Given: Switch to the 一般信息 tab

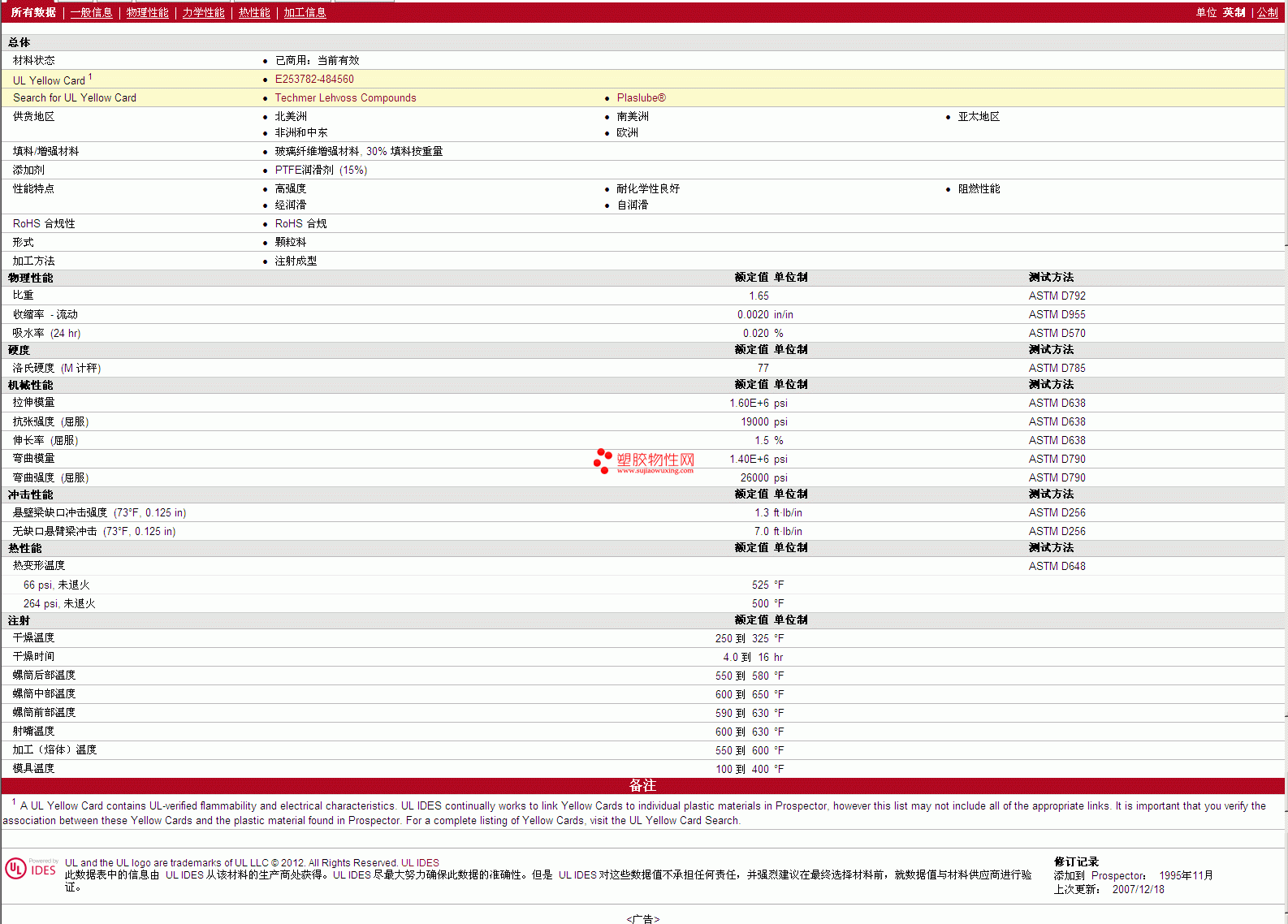Looking at the screenshot, I should [x=92, y=13].
